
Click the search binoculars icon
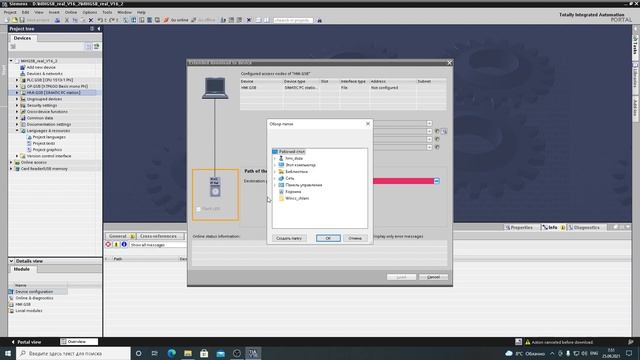pos(319,20)
